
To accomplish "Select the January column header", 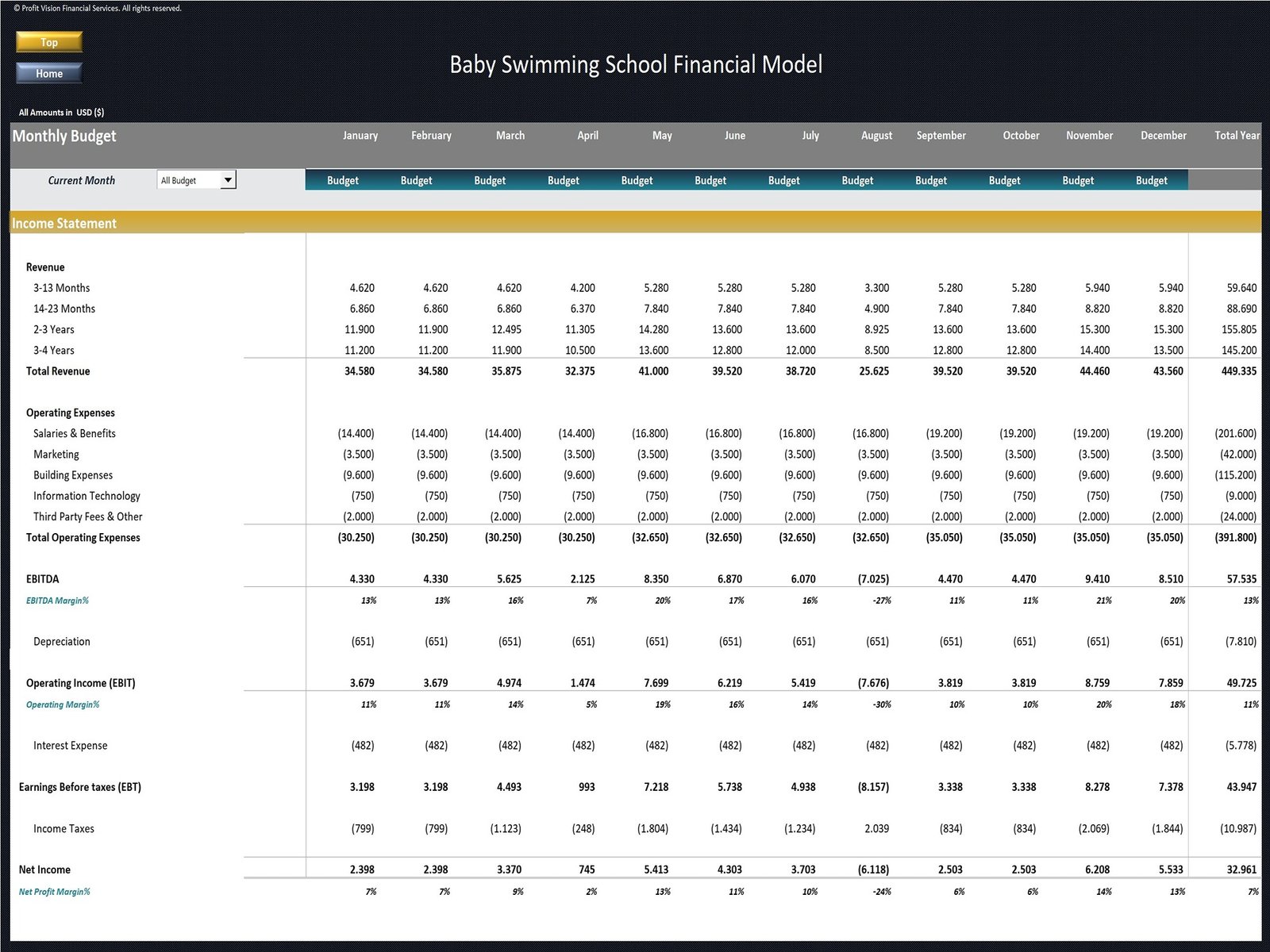I will click(x=360, y=136).
